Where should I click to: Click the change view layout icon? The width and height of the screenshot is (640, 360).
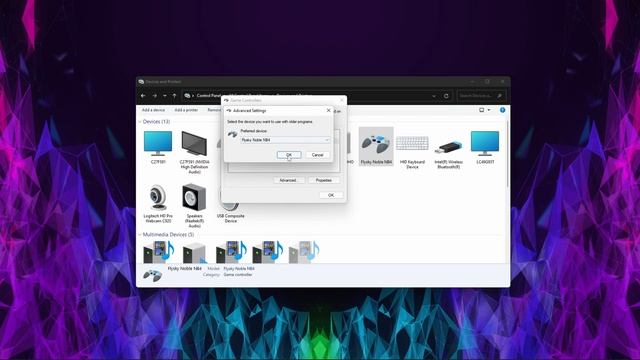point(482,110)
